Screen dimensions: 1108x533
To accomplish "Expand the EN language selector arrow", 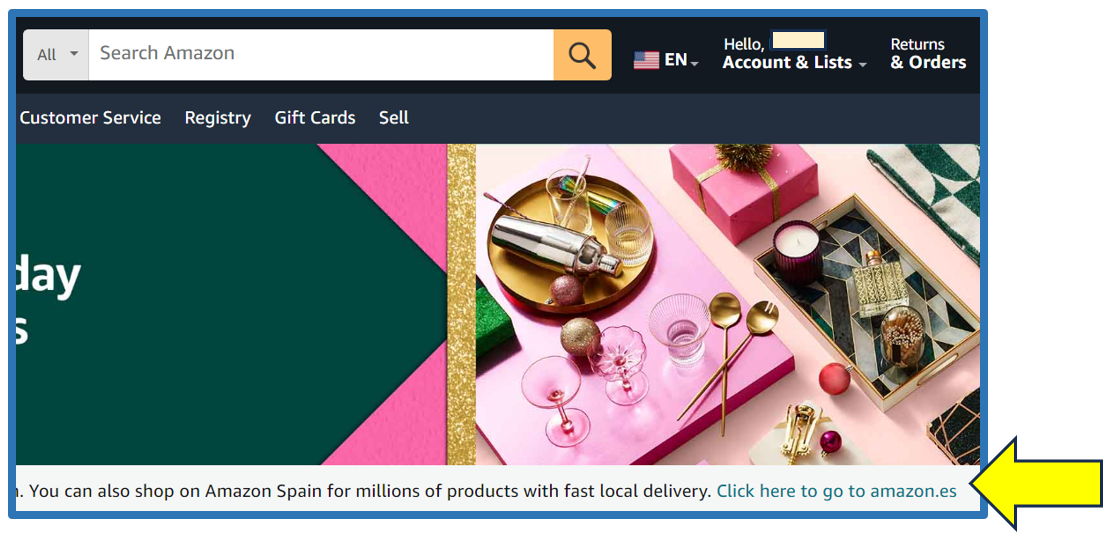I will (x=695, y=64).
